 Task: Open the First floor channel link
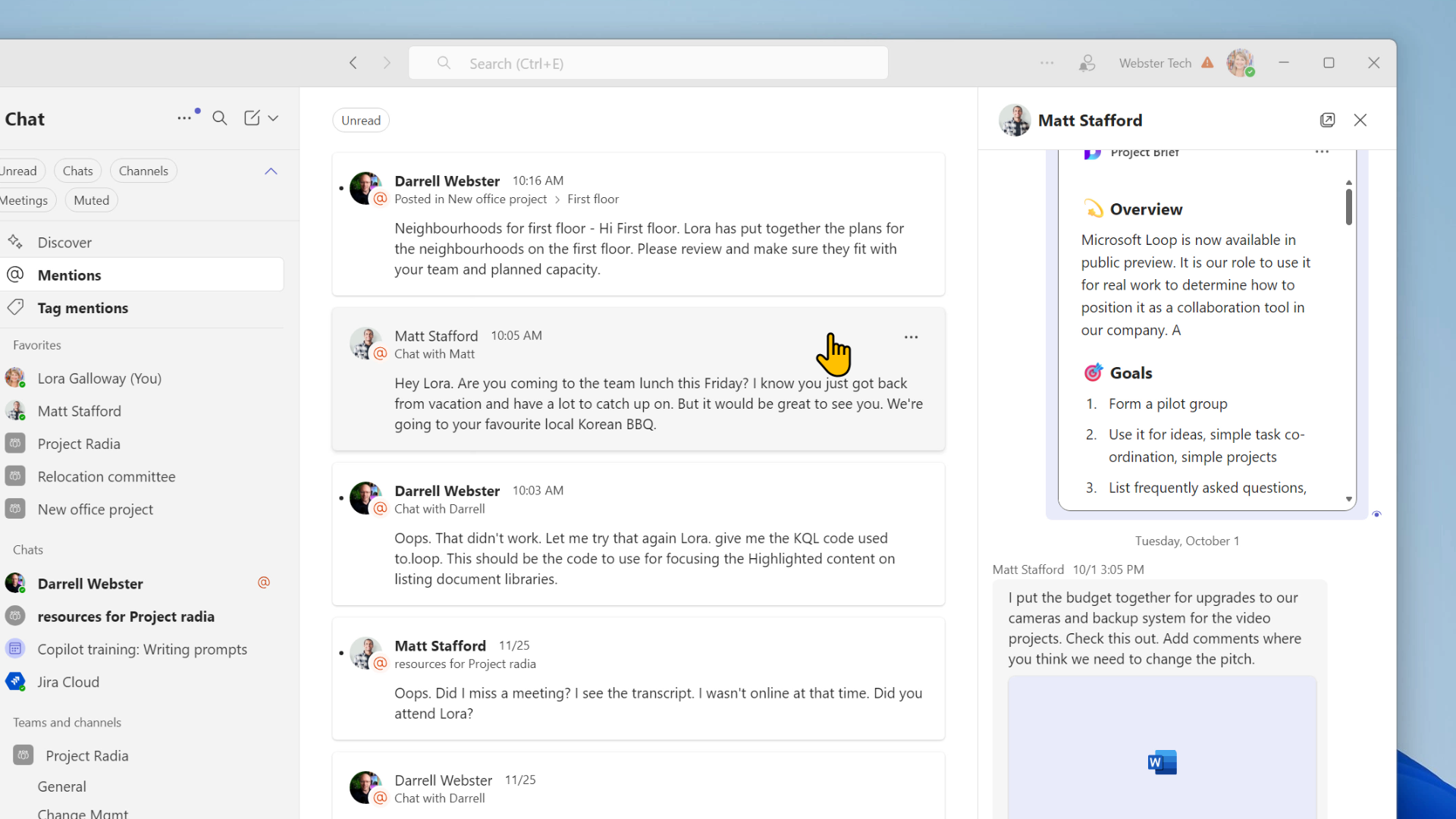pos(593,199)
